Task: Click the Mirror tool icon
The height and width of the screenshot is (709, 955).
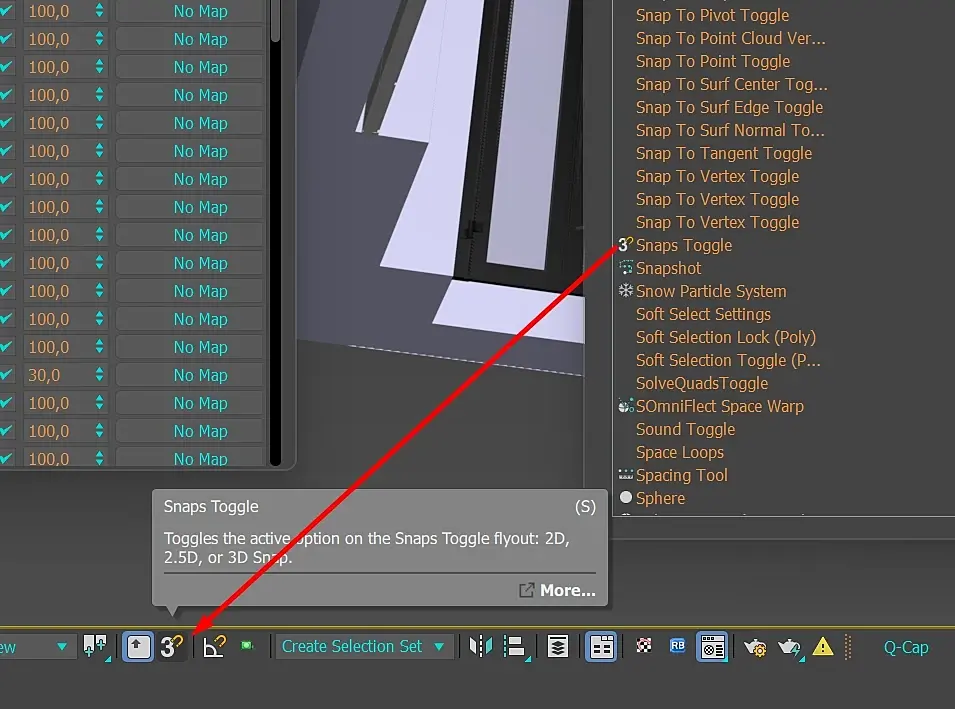Action: [x=481, y=646]
